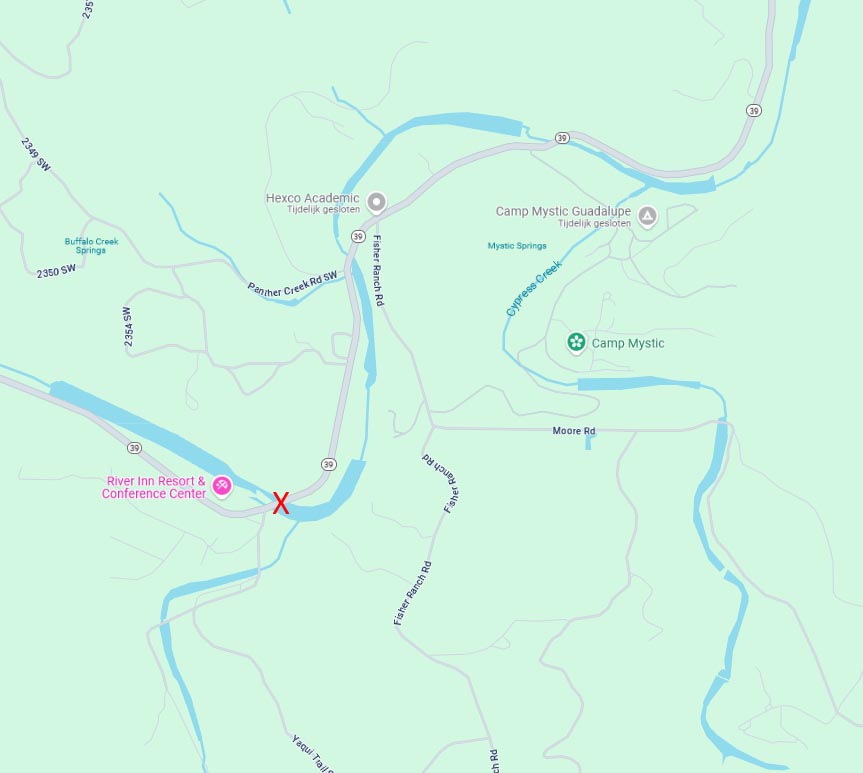The width and height of the screenshot is (863, 773).
Task: Click the Hexco Academic location pin
Action: (x=376, y=202)
